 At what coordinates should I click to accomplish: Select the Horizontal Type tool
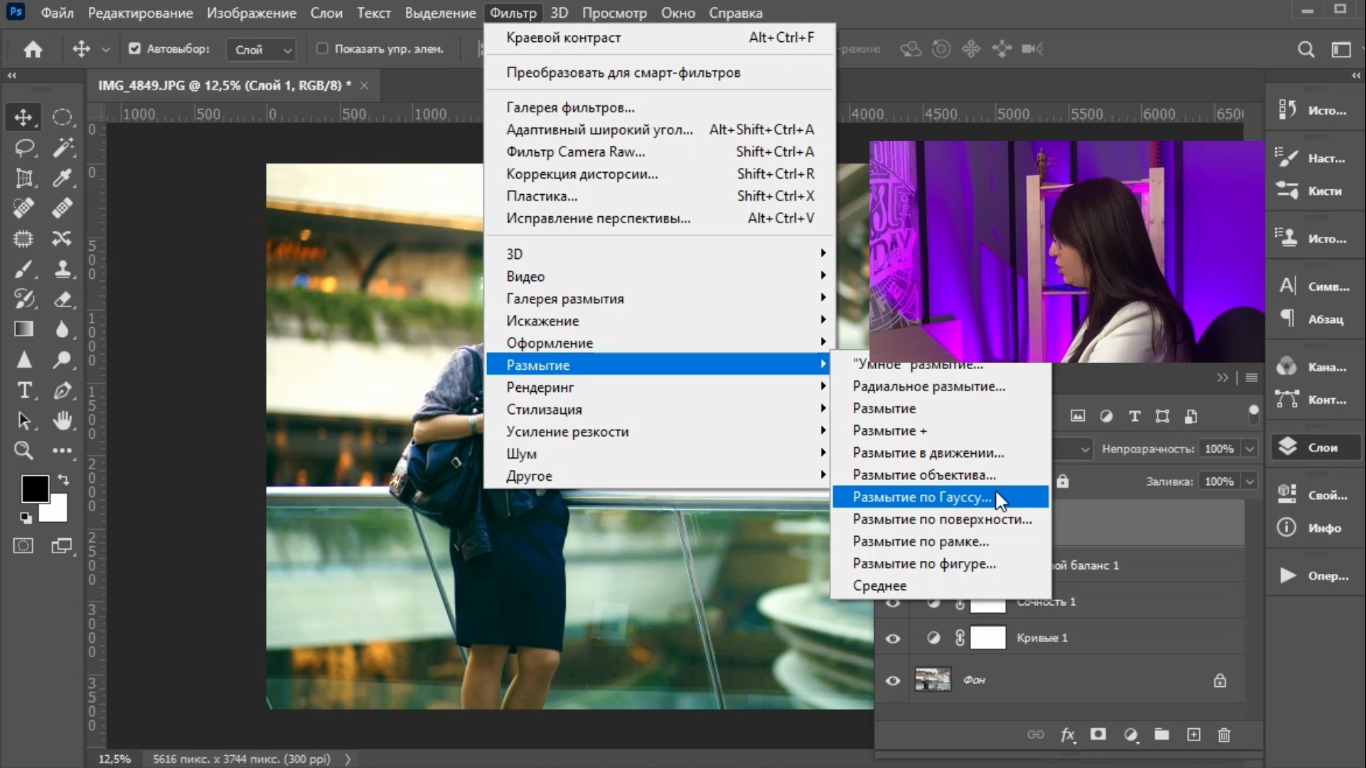(24, 390)
